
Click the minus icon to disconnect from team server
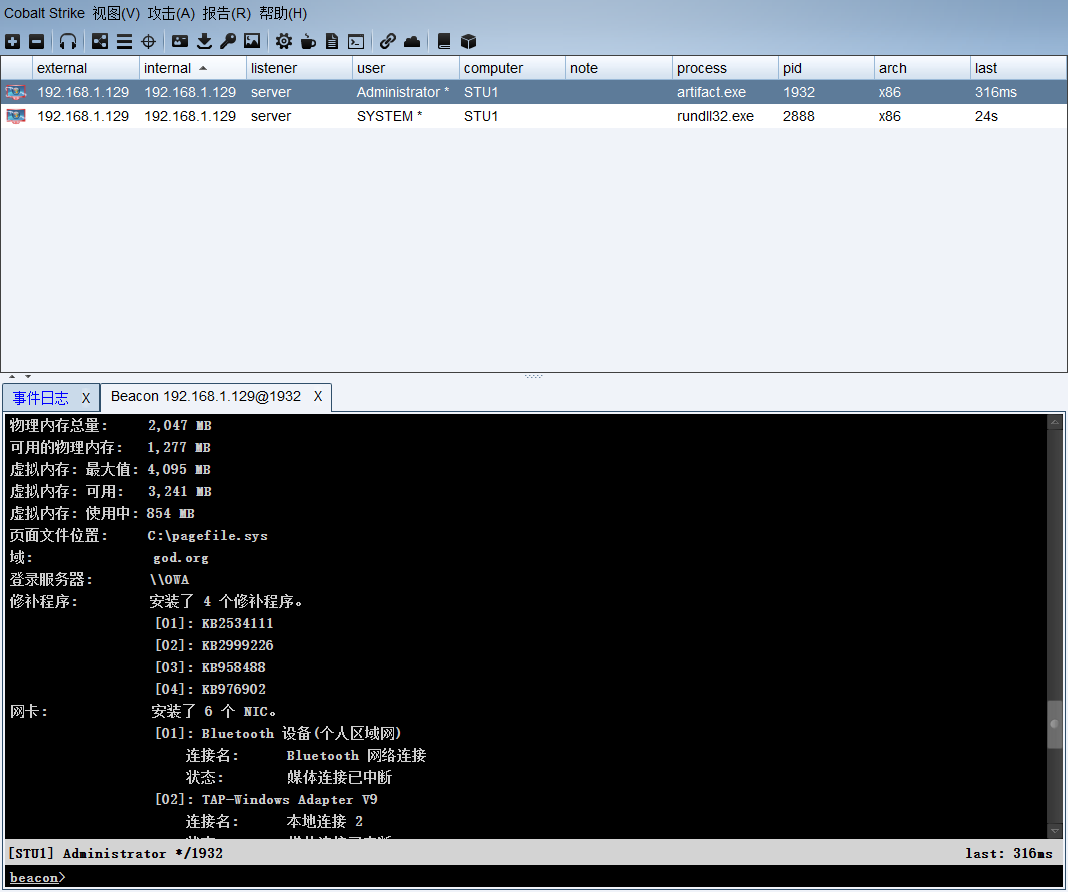[37, 42]
